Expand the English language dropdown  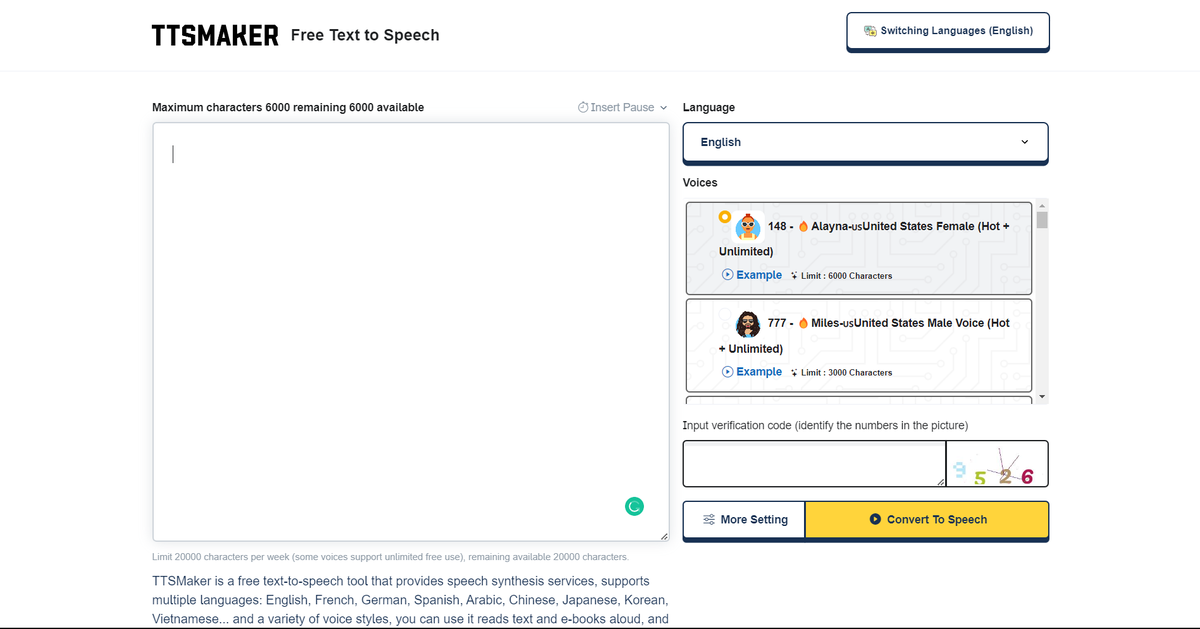pos(865,142)
